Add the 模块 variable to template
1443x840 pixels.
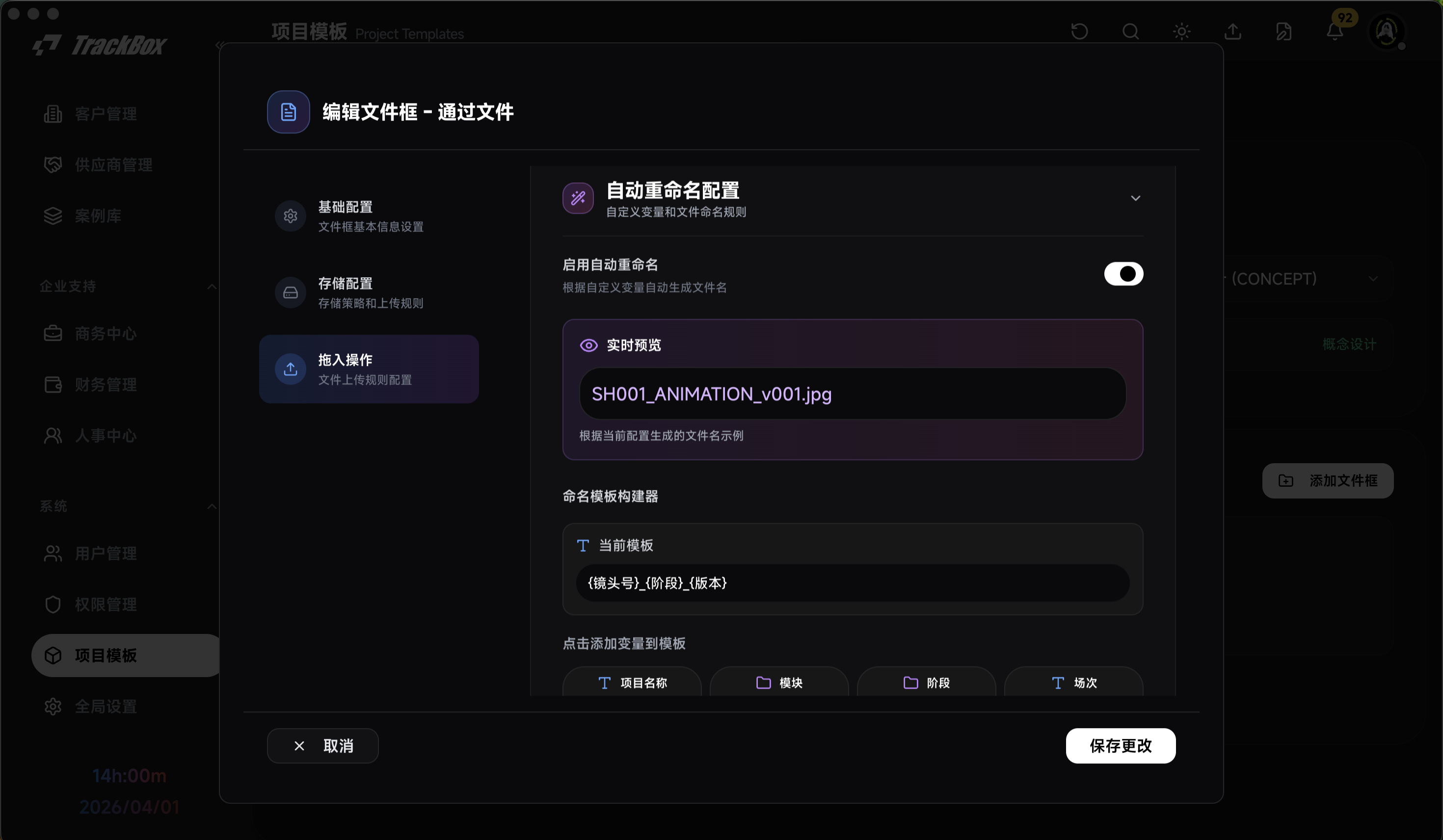(x=779, y=682)
